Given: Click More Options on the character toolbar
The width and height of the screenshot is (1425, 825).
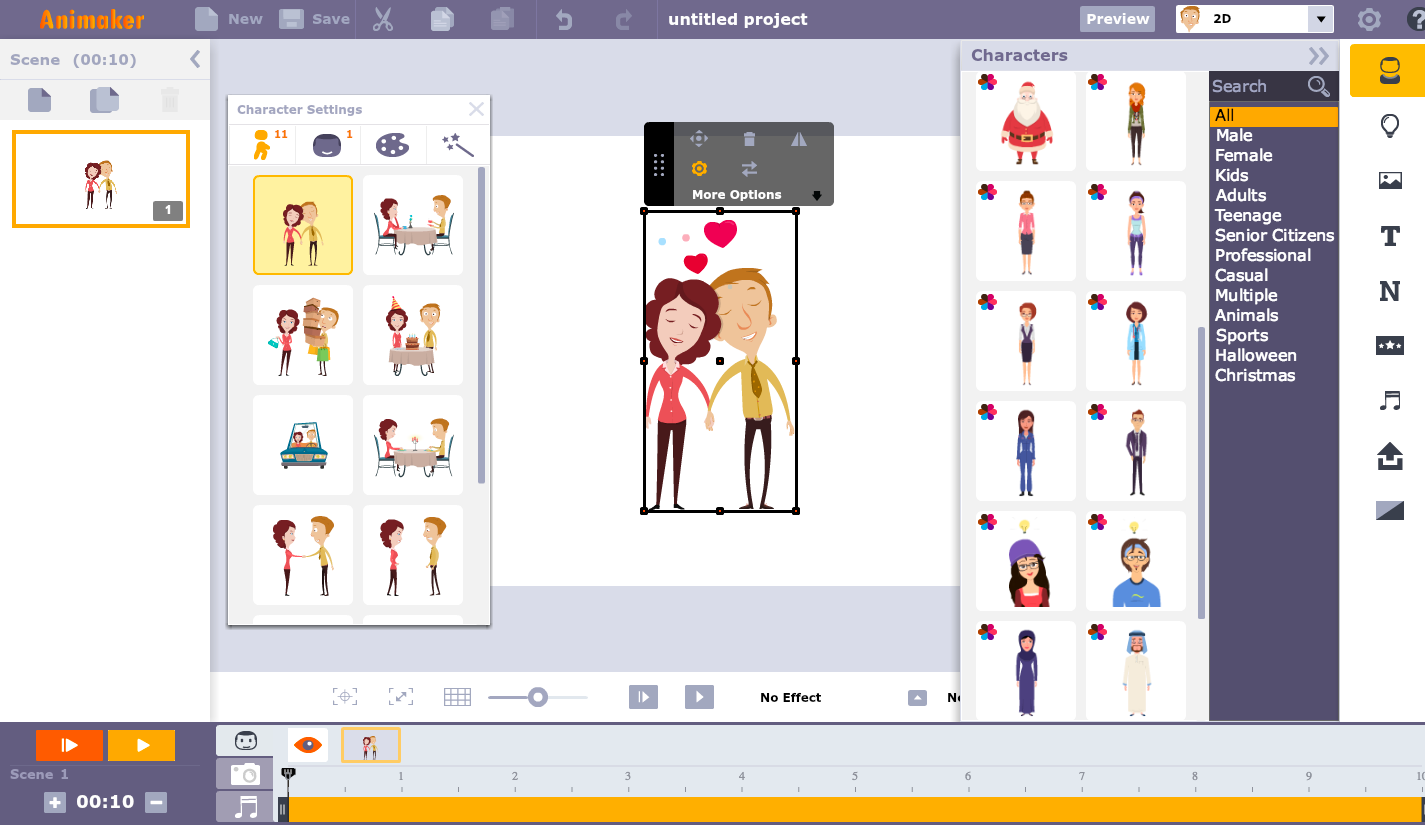Looking at the screenshot, I should click(737, 194).
